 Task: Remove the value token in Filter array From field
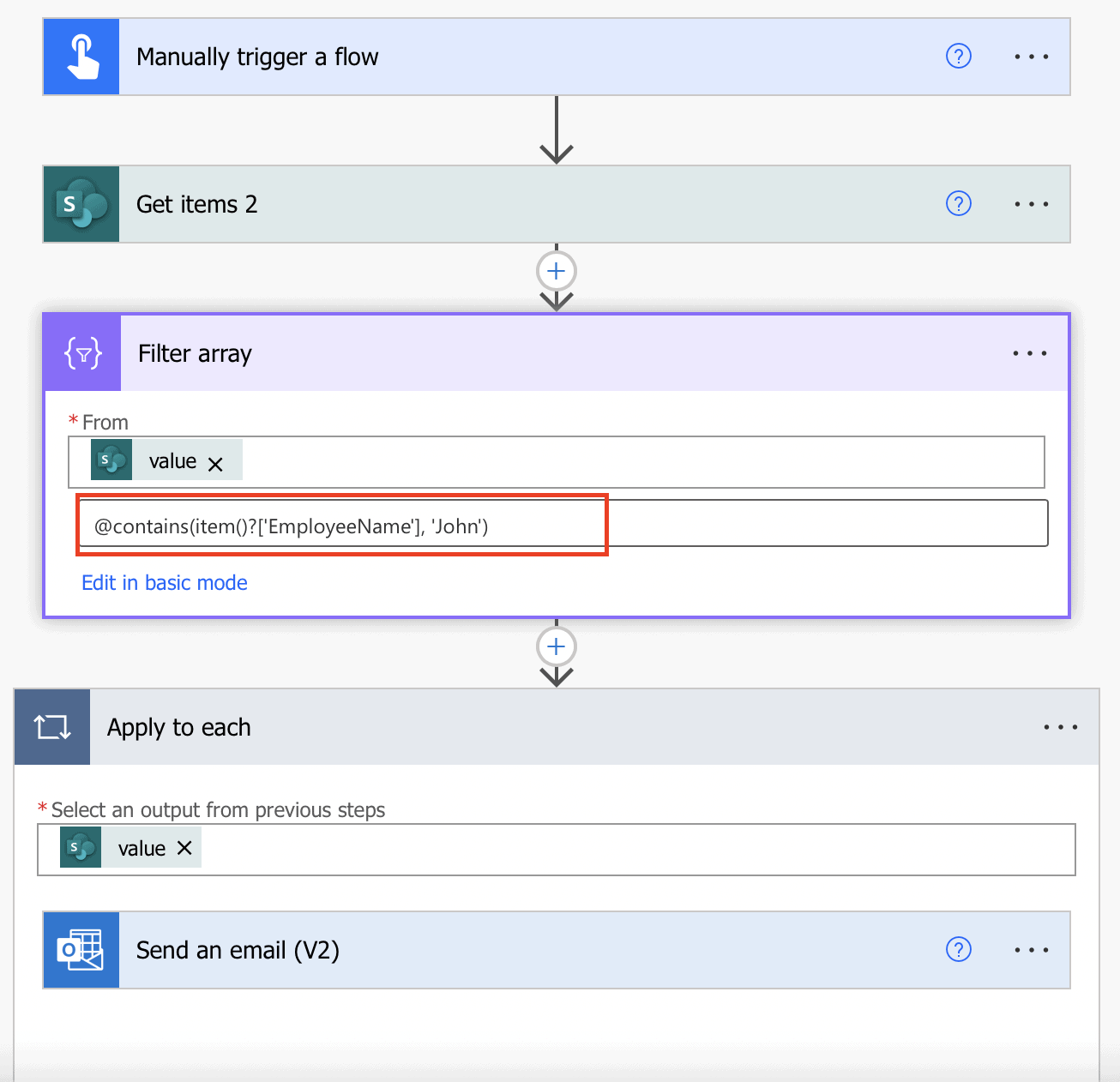click(216, 460)
